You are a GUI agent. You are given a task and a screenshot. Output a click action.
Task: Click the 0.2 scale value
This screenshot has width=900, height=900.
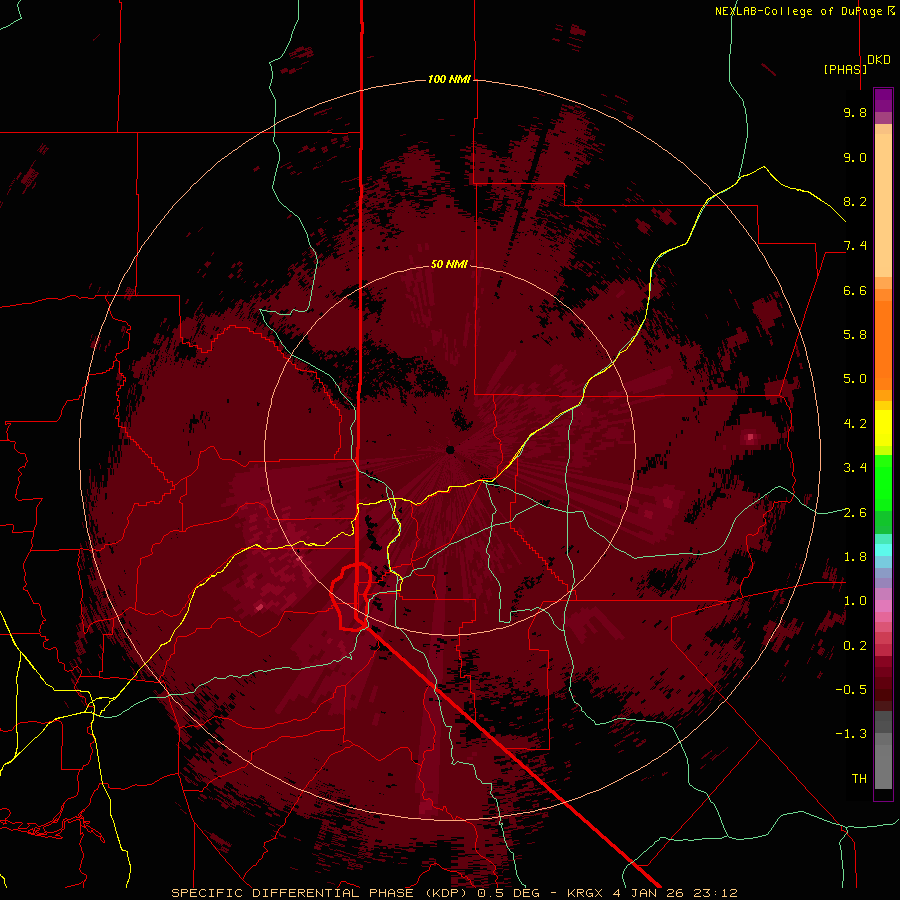855,646
